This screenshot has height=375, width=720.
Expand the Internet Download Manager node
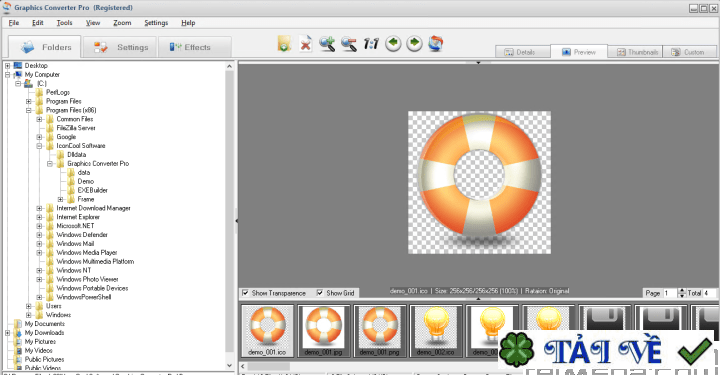click(39, 208)
